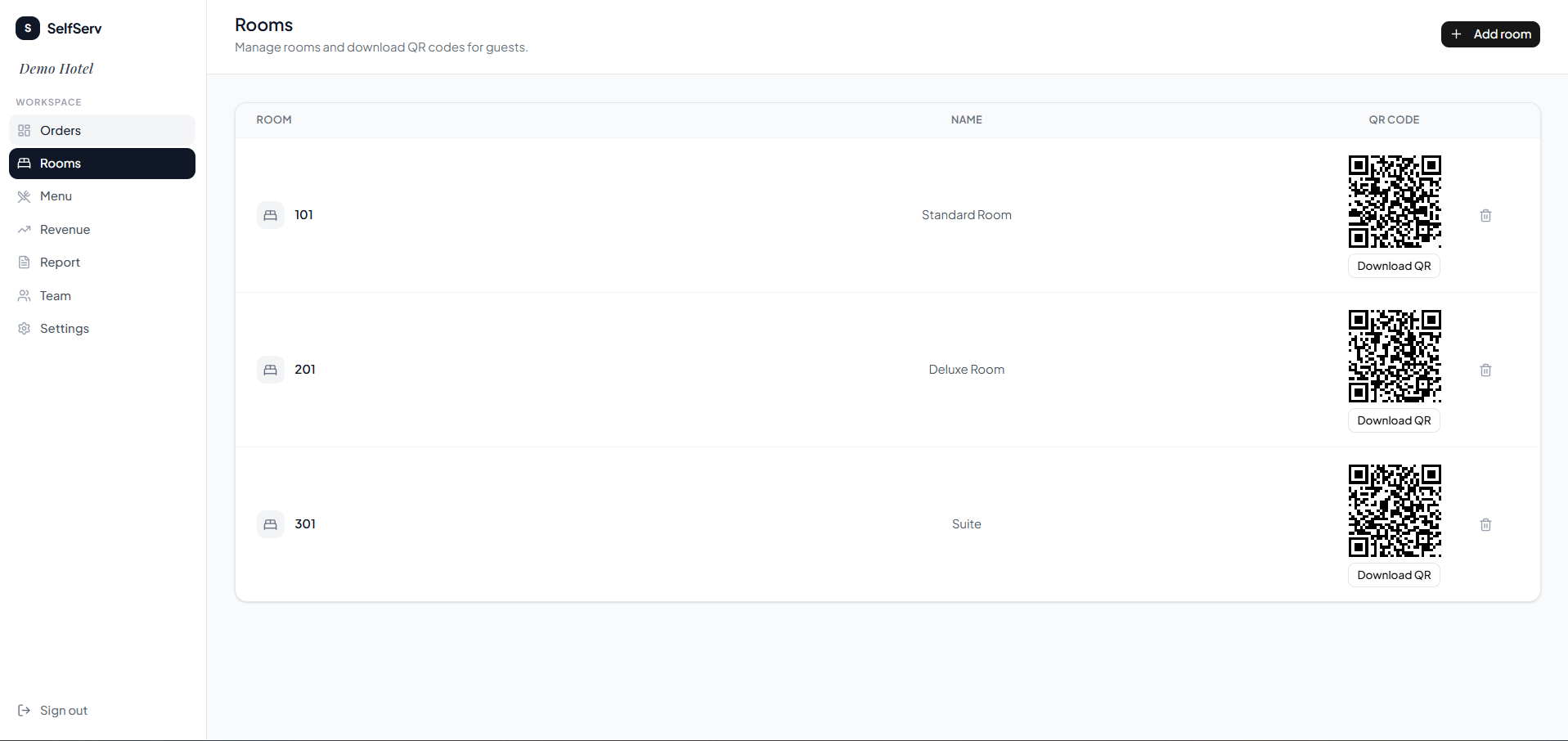Click the Settings gear icon

point(25,329)
